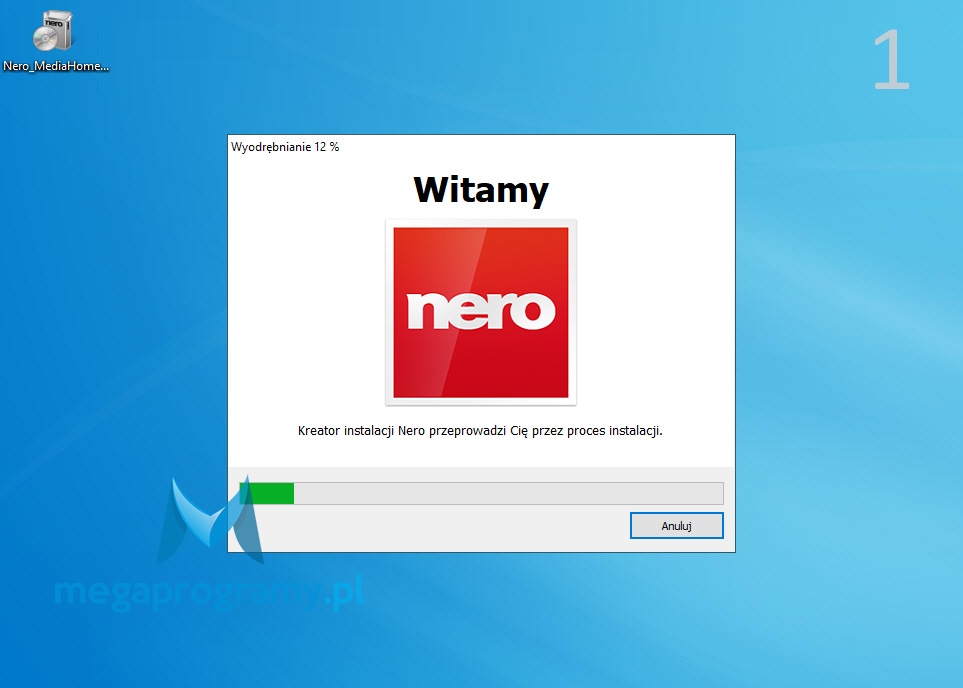Click the Anuluj cancel button
Viewport: 963px width, 688px height.
point(676,526)
